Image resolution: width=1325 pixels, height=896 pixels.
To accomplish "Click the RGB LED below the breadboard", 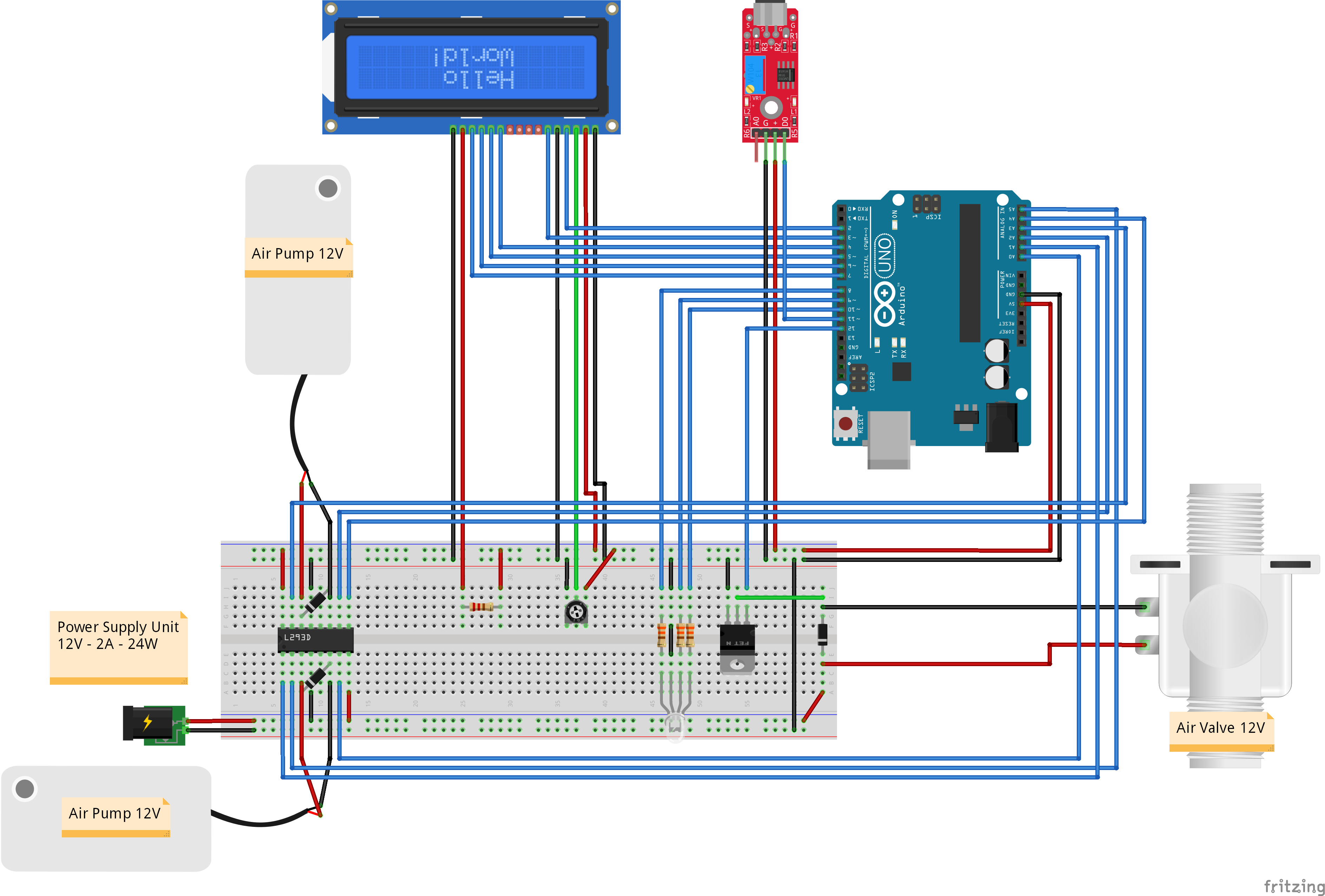I will (675, 727).
